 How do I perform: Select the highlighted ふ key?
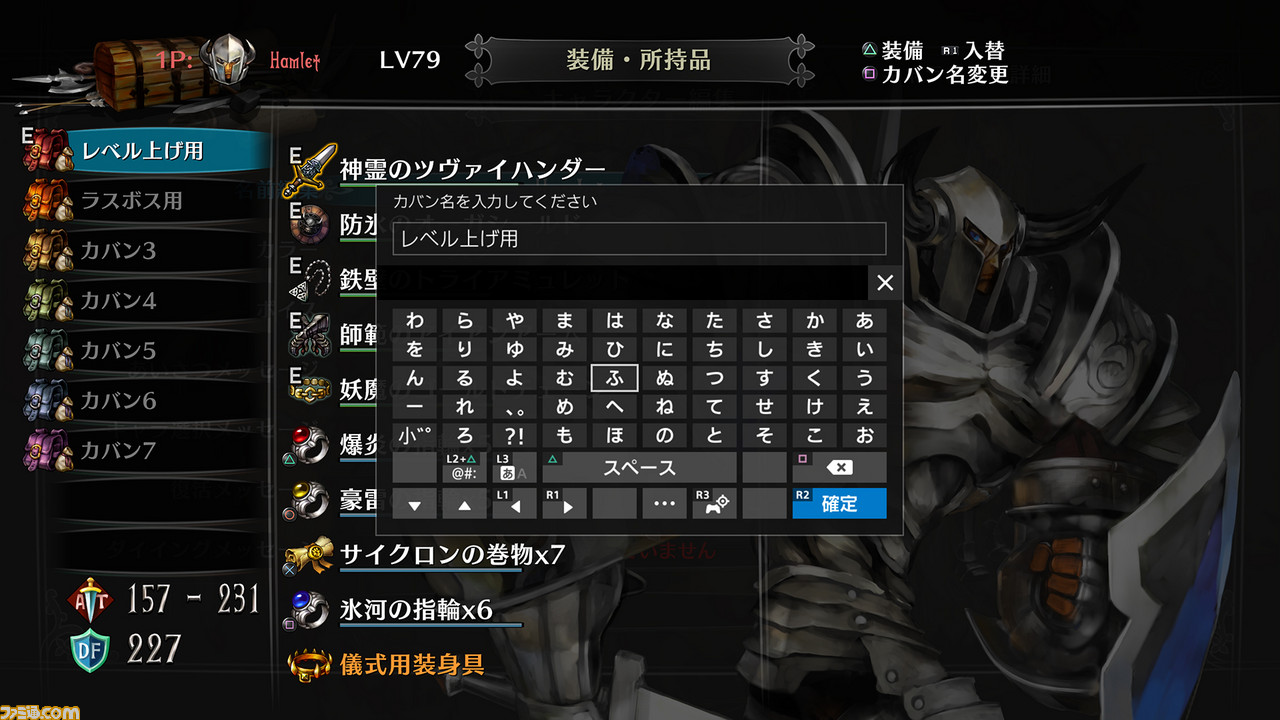[x=614, y=377]
